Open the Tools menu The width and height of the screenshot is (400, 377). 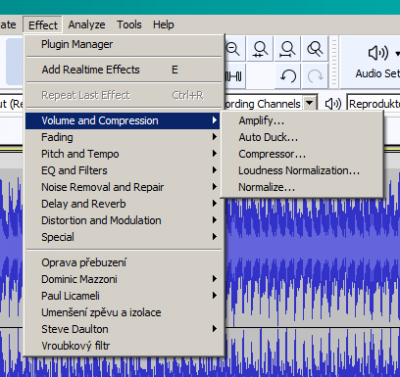(x=129, y=25)
